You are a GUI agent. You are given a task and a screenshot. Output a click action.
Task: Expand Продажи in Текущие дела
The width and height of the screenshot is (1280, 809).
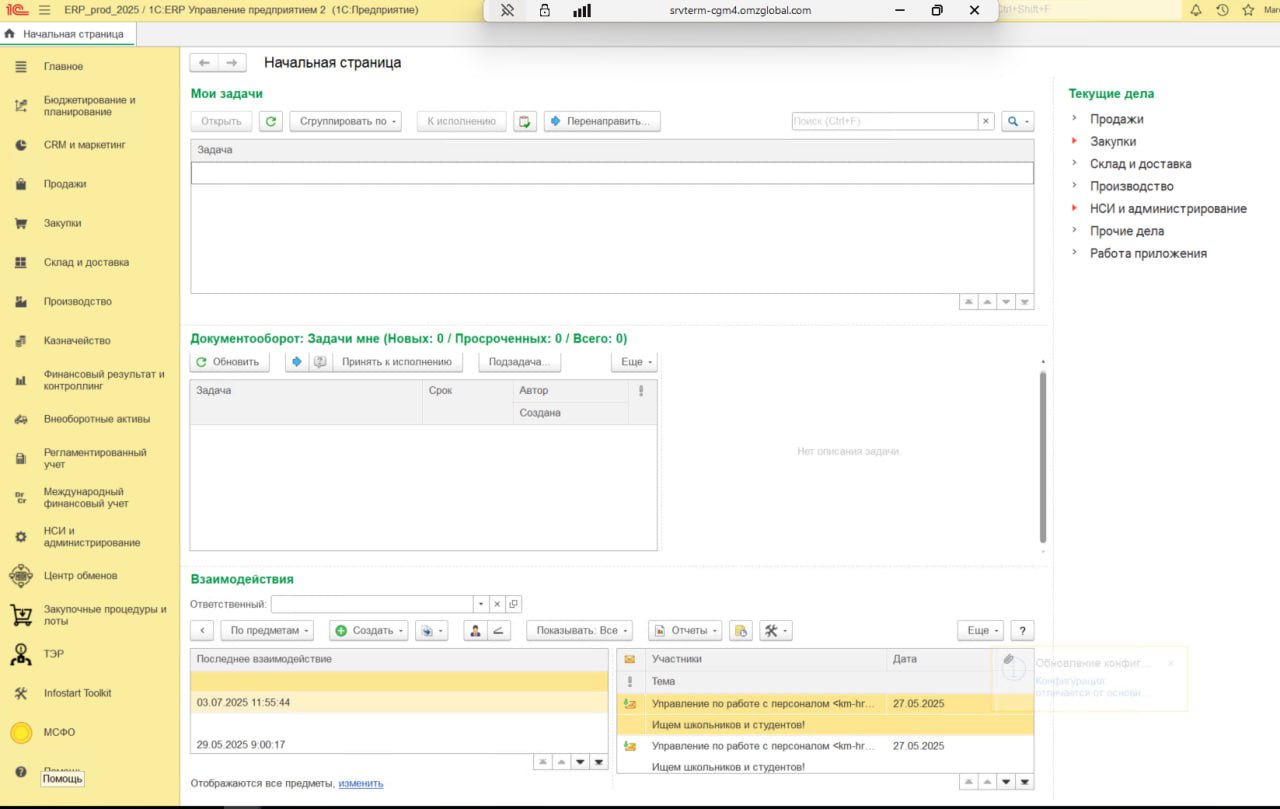tap(1116, 119)
